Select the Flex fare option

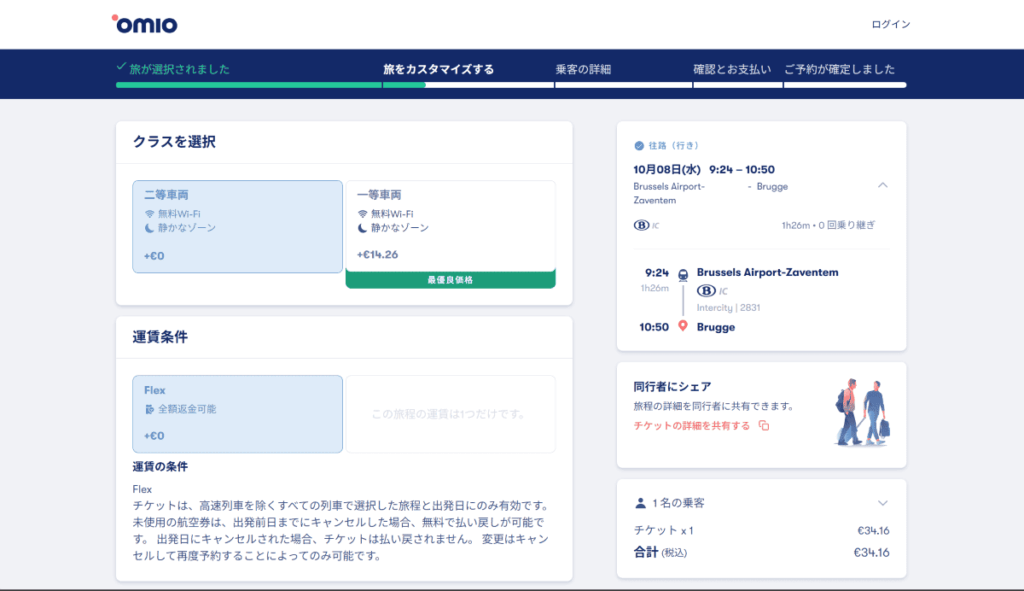click(x=237, y=414)
